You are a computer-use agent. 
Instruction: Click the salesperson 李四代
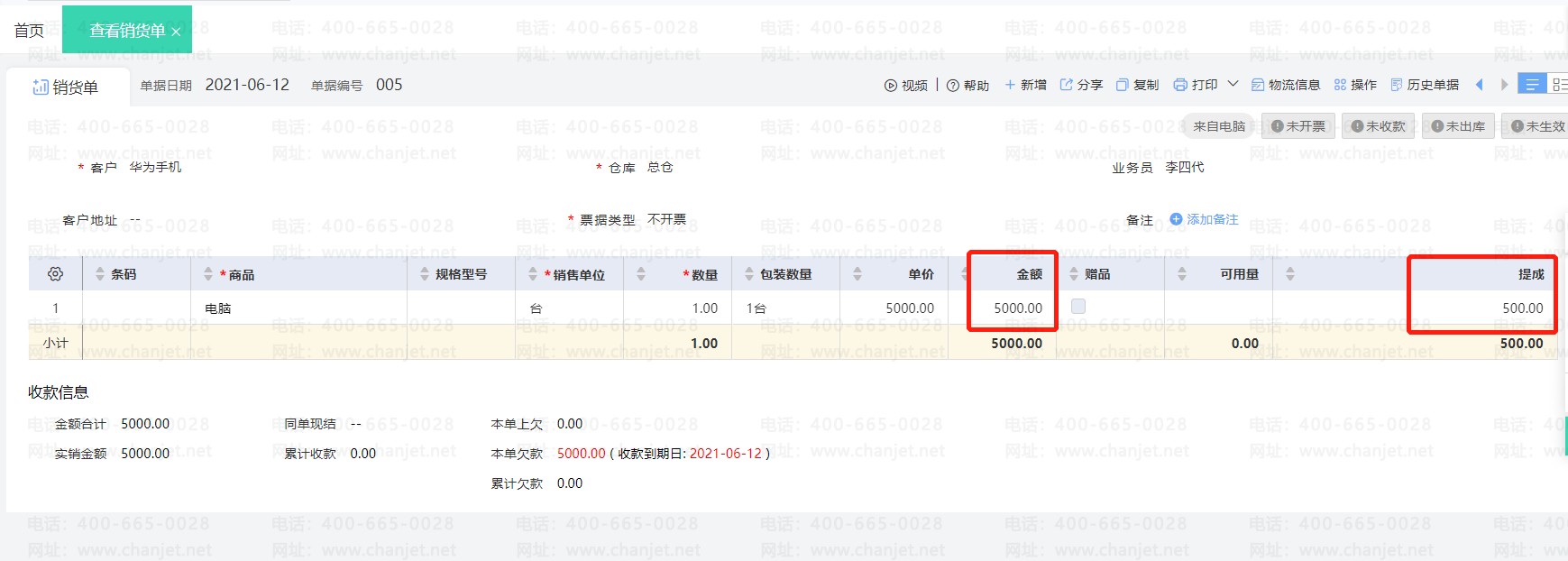click(x=1184, y=167)
